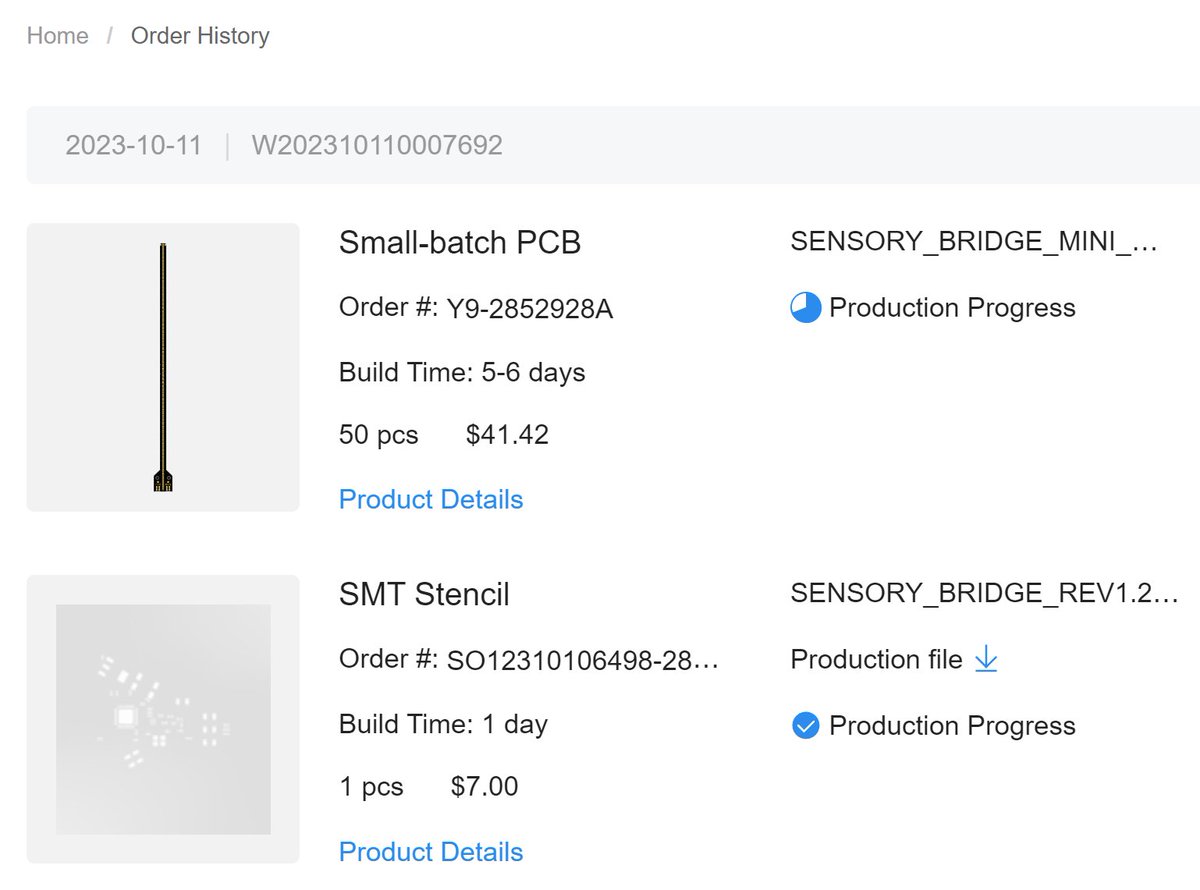Click the SMT Stencil title
Image resolution: width=1200 pixels, height=890 pixels.
tap(424, 595)
